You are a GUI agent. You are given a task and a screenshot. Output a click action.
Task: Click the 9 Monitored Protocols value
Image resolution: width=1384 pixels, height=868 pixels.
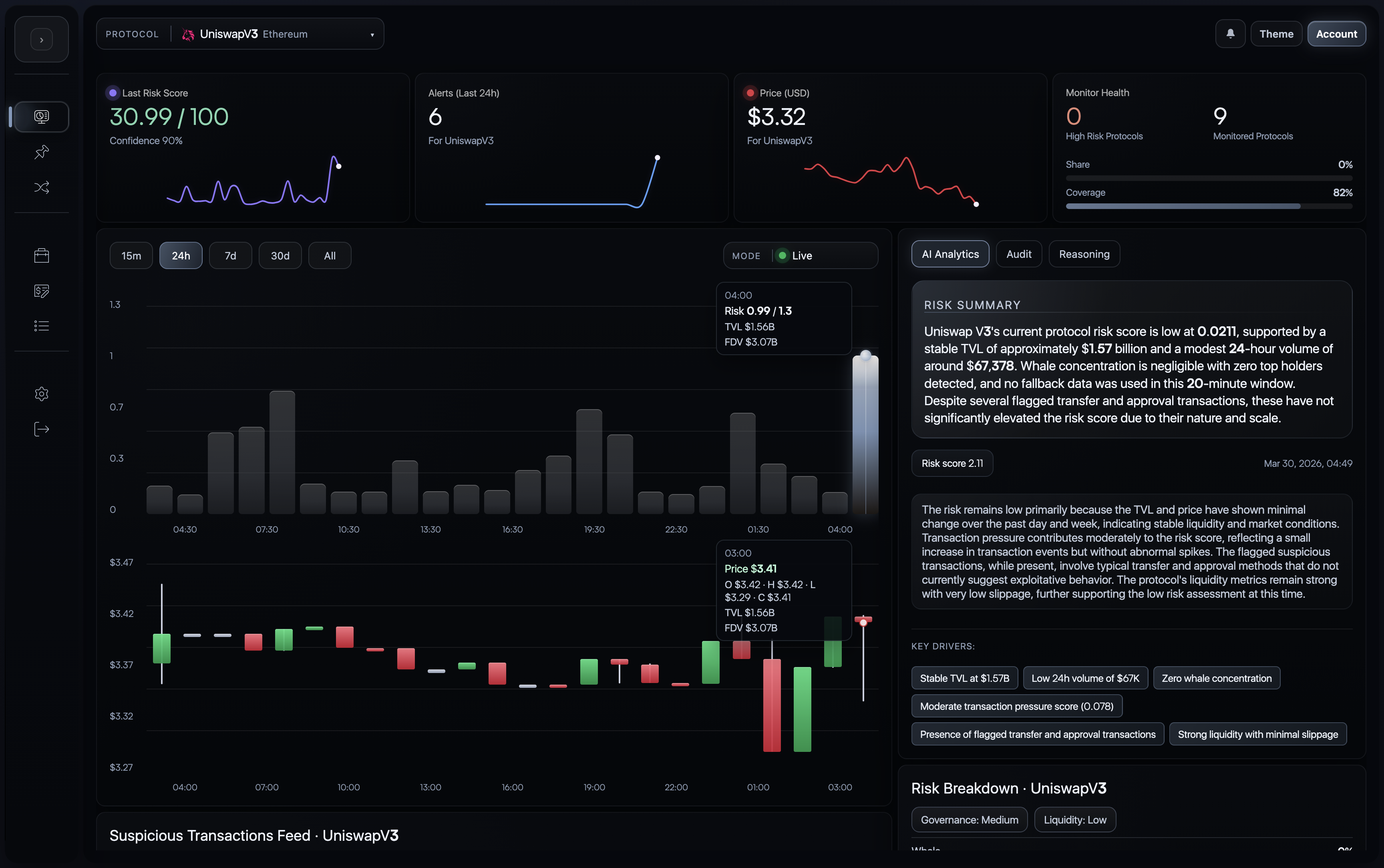[x=1220, y=117]
